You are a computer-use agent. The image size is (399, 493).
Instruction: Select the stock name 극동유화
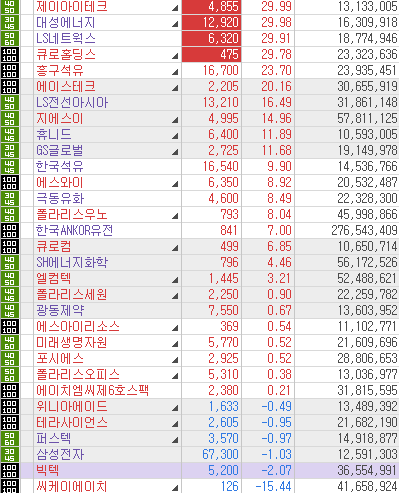click(60, 199)
